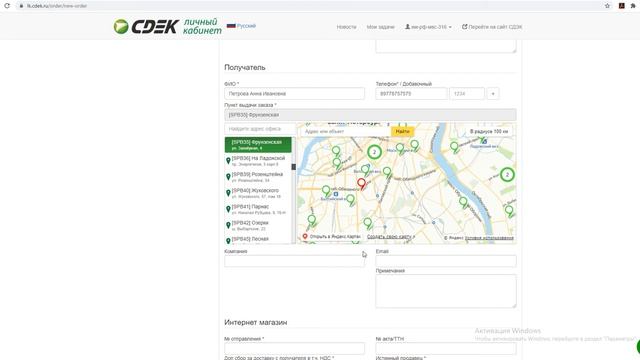Select the [SPB42] Озерки office
Screen dimensions: 640x360
258,225
